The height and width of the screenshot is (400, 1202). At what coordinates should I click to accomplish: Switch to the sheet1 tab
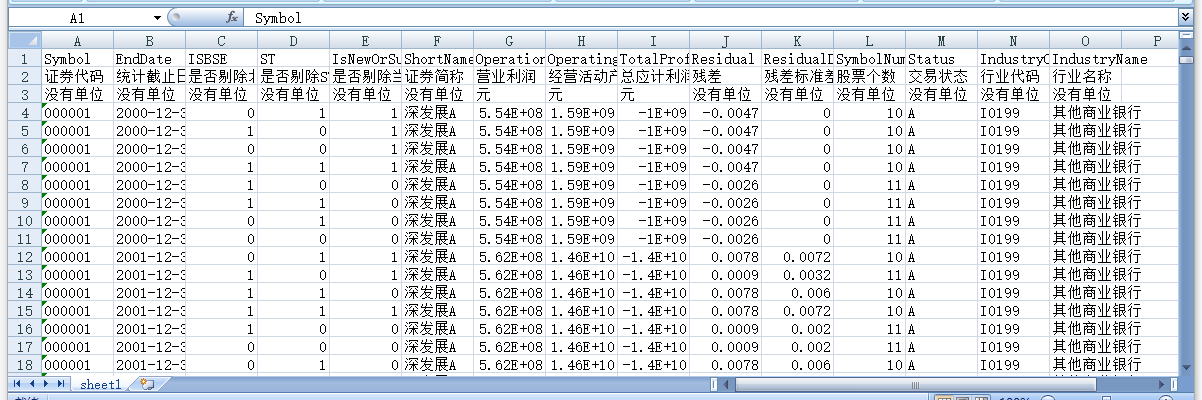coord(101,384)
